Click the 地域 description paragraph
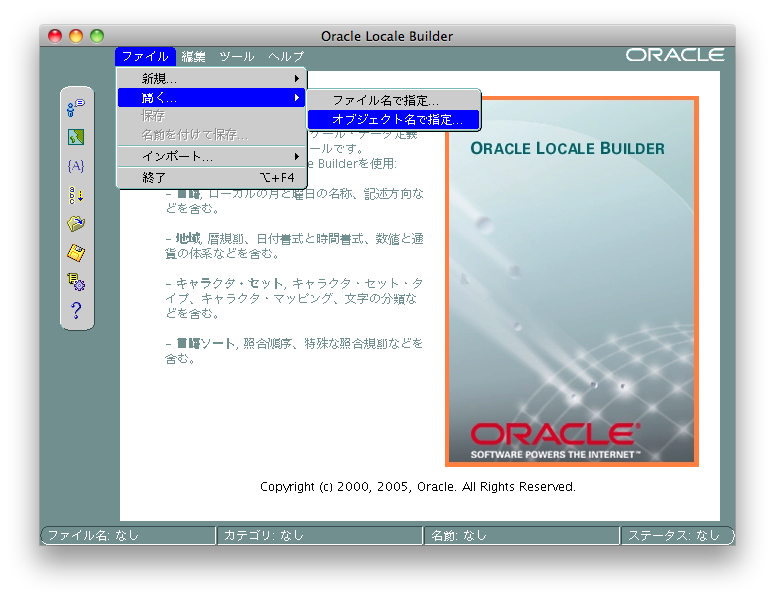This screenshot has height=600, width=775. [x=294, y=246]
